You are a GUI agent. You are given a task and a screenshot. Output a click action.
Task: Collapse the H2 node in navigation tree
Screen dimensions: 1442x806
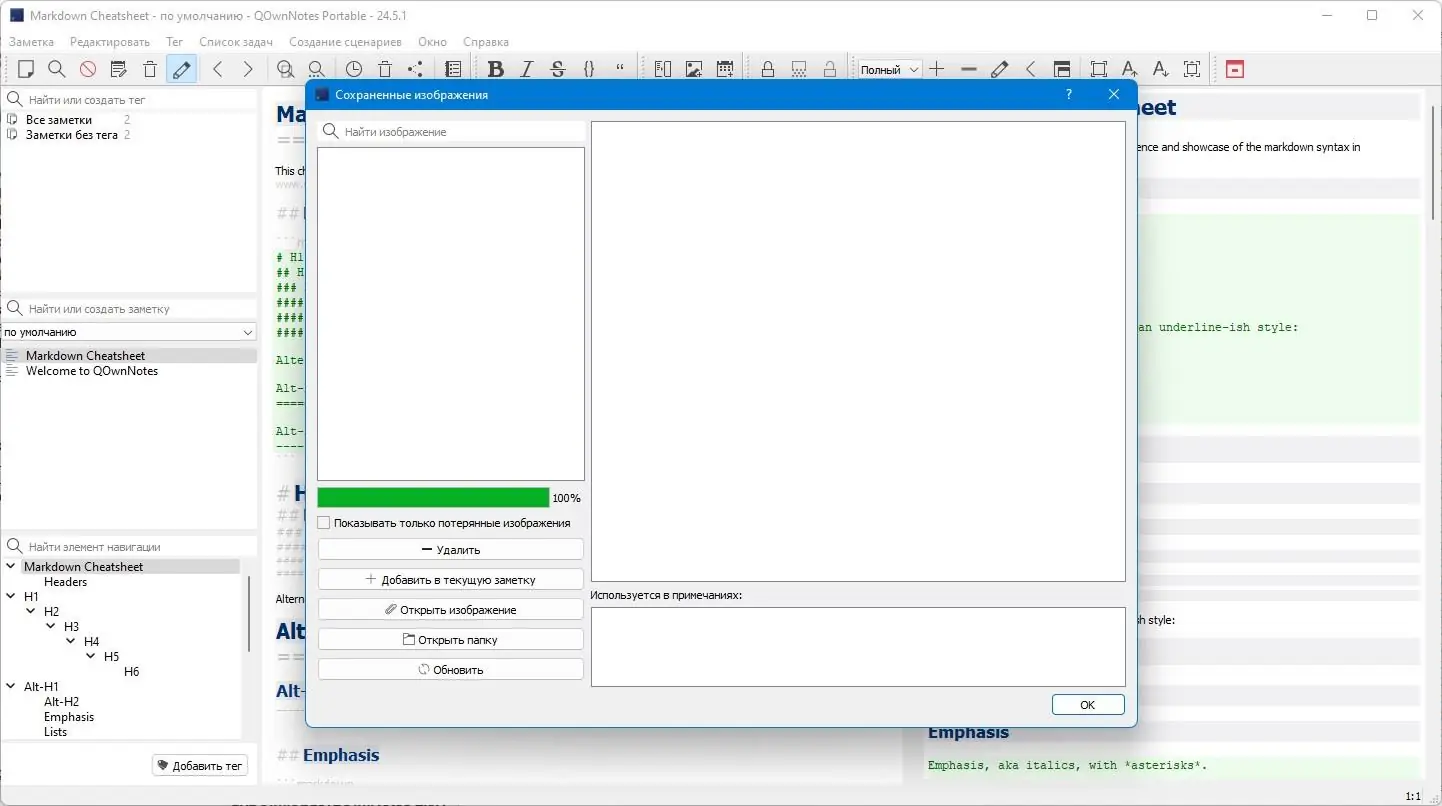[x=31, y=611]
